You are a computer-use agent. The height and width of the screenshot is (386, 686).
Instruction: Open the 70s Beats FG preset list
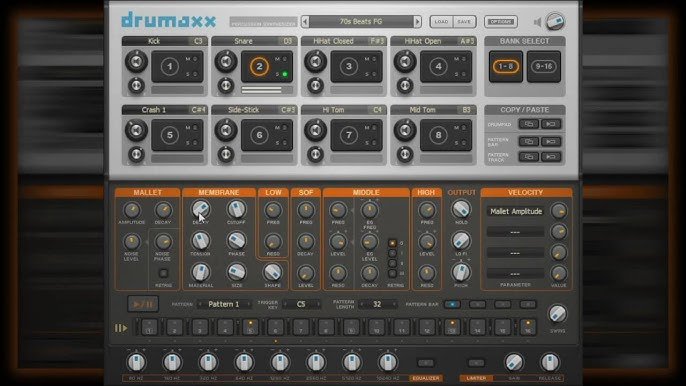pyautogui.click(x=361, y=21)
